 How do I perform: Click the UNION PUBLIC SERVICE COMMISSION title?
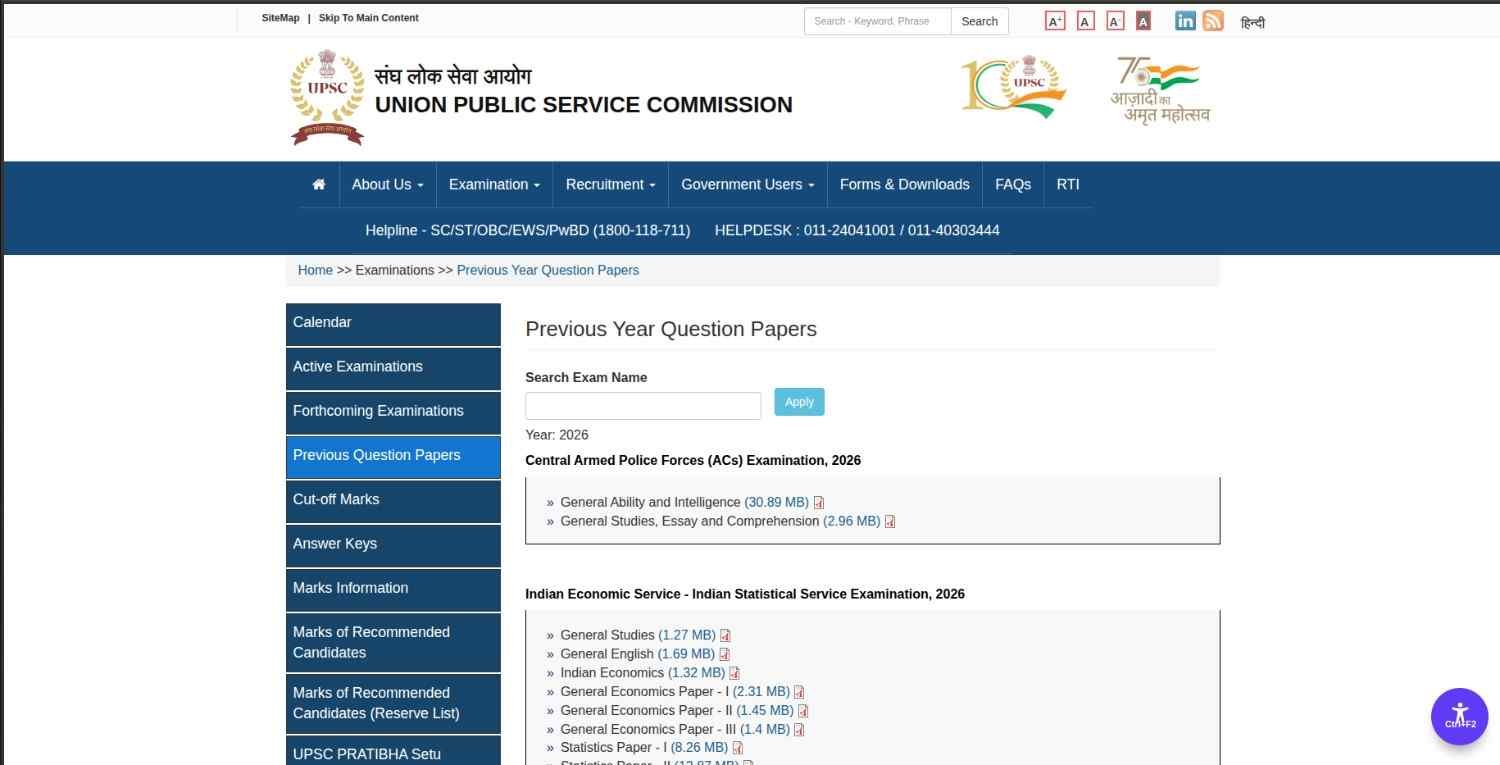[x=584, y=105]
